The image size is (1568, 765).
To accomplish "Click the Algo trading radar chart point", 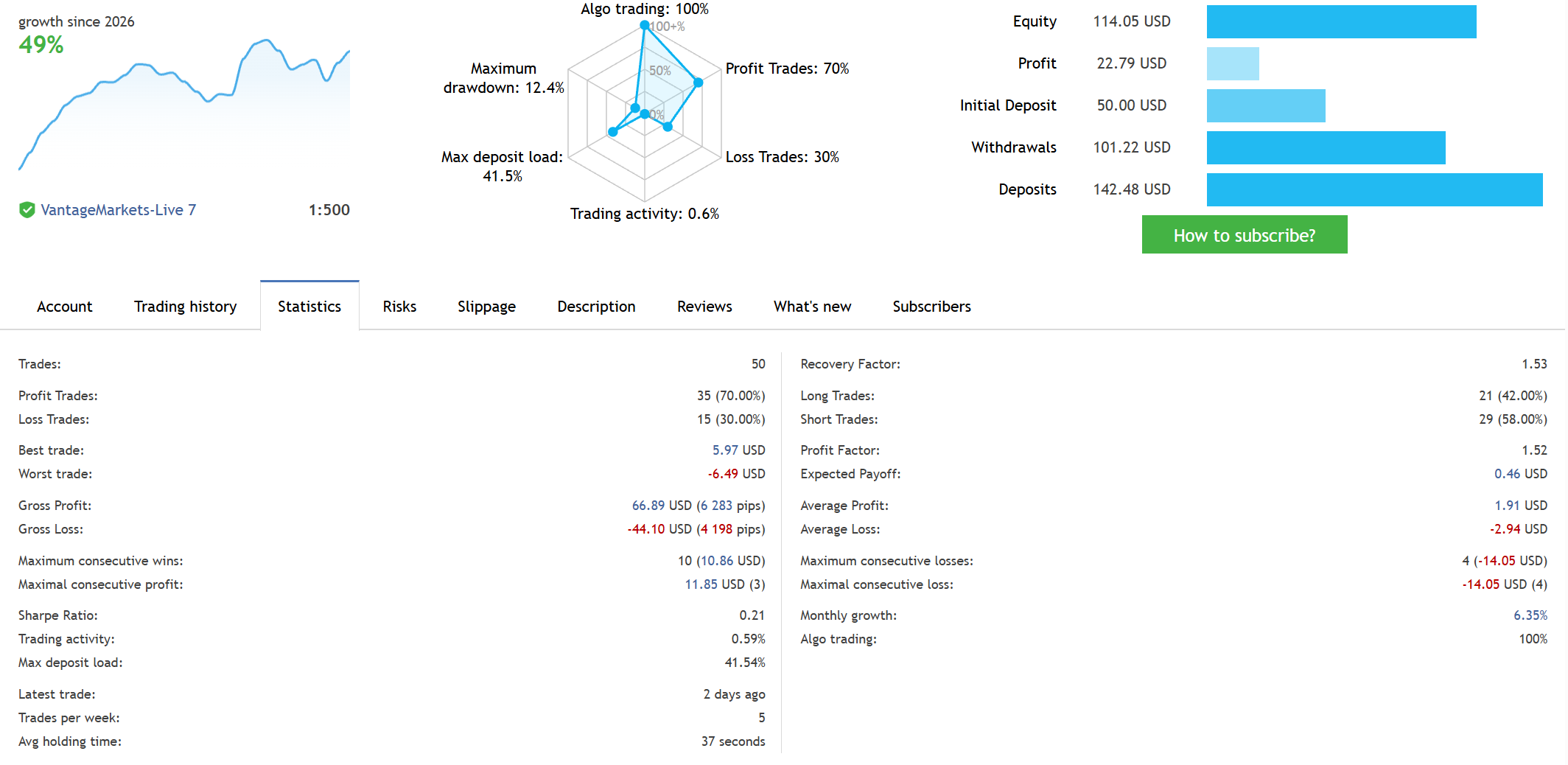I will (645, 25).
